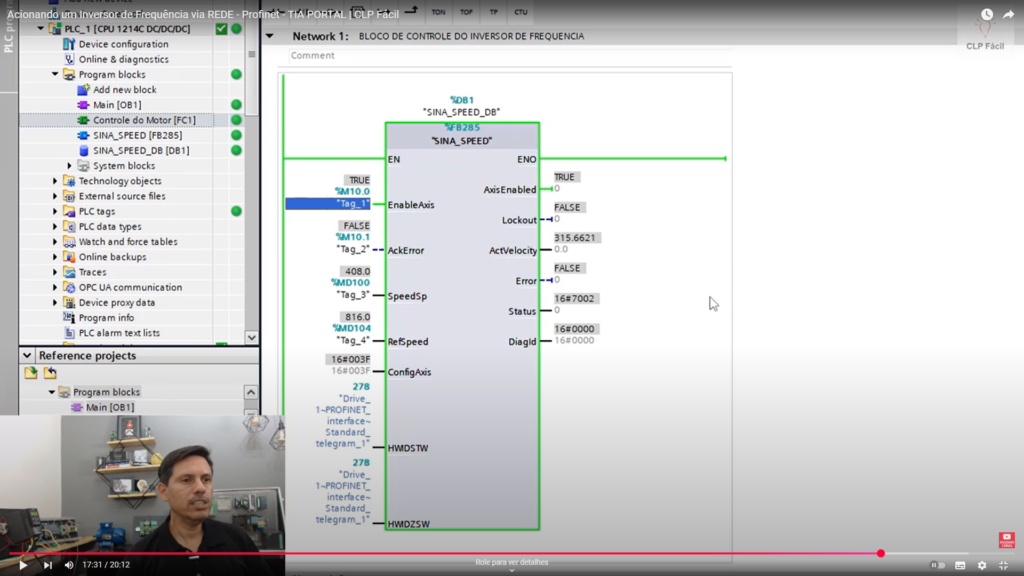Viewport: 1024px width, 576px height.
Task: Expand the Online backups folder
Action: 55,257
